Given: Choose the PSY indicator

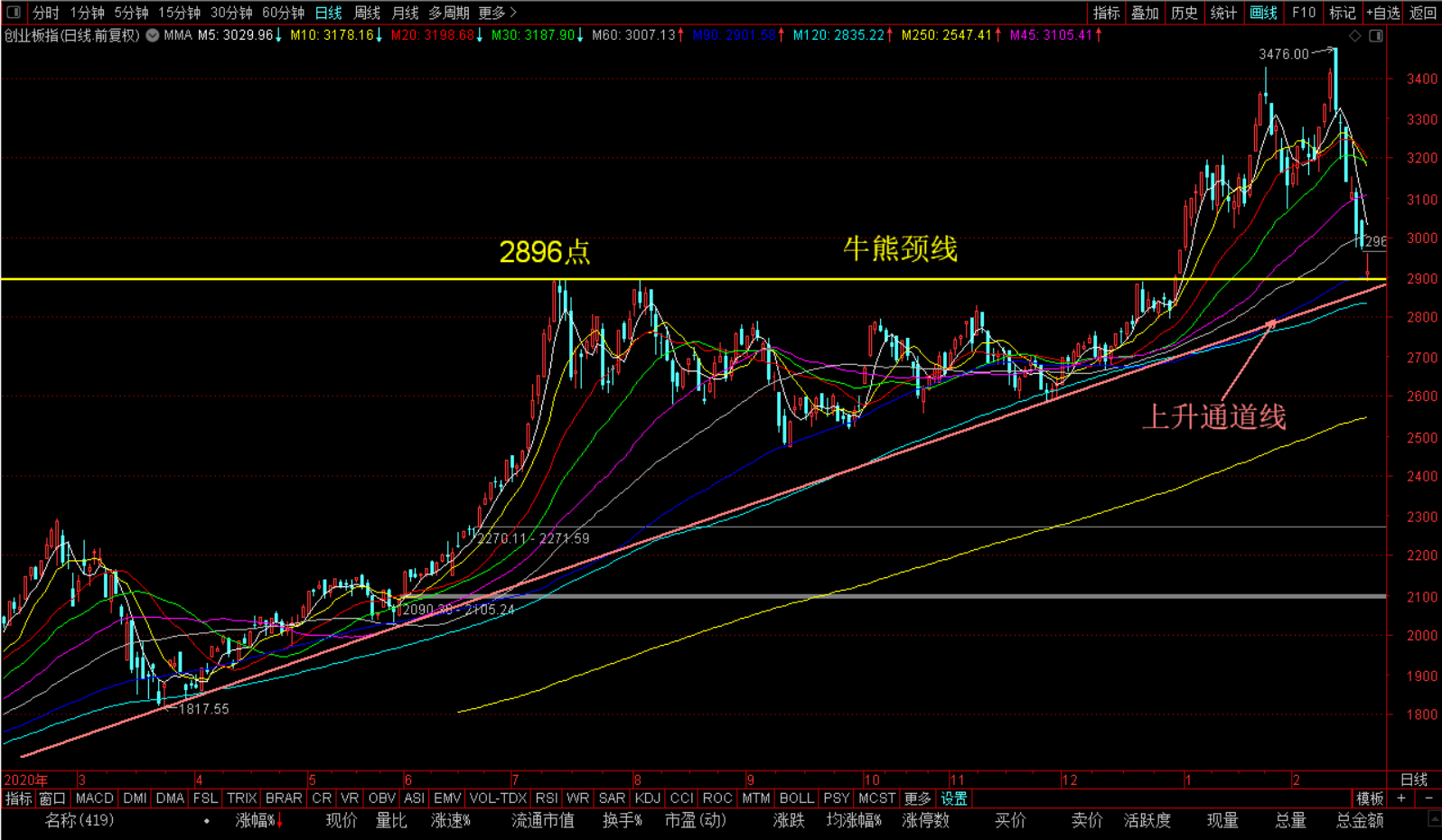Looking at the screenshot, I should [837, 798].
